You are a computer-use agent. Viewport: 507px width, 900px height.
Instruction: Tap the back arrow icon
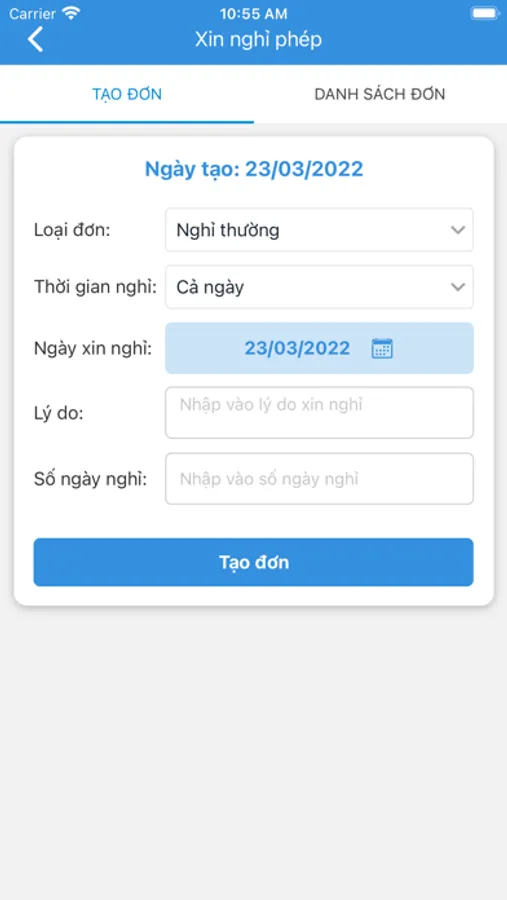36,40
